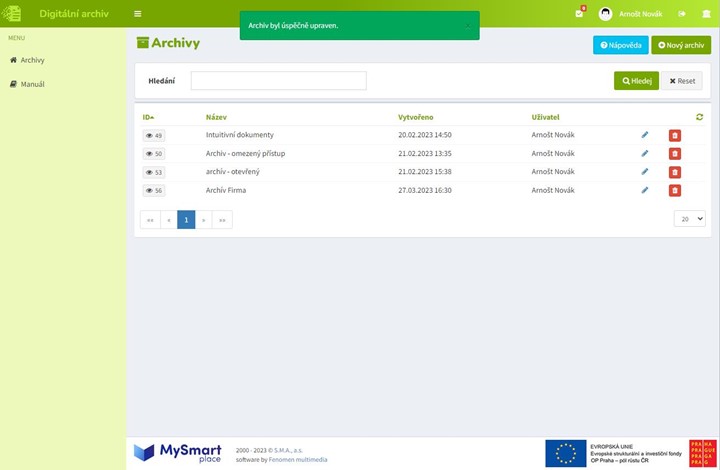Open Manuál in the sidebar menu
This screenshot has width=720, height=470.
tap(32, 84)
